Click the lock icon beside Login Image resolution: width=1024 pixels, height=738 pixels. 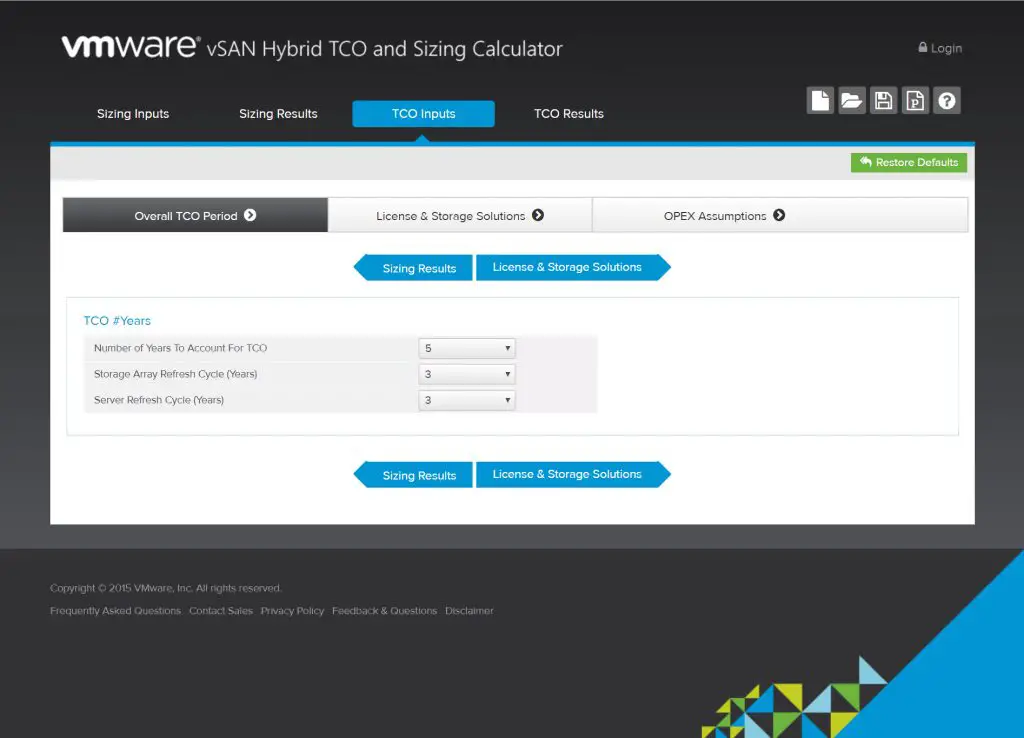pos(923,47)
